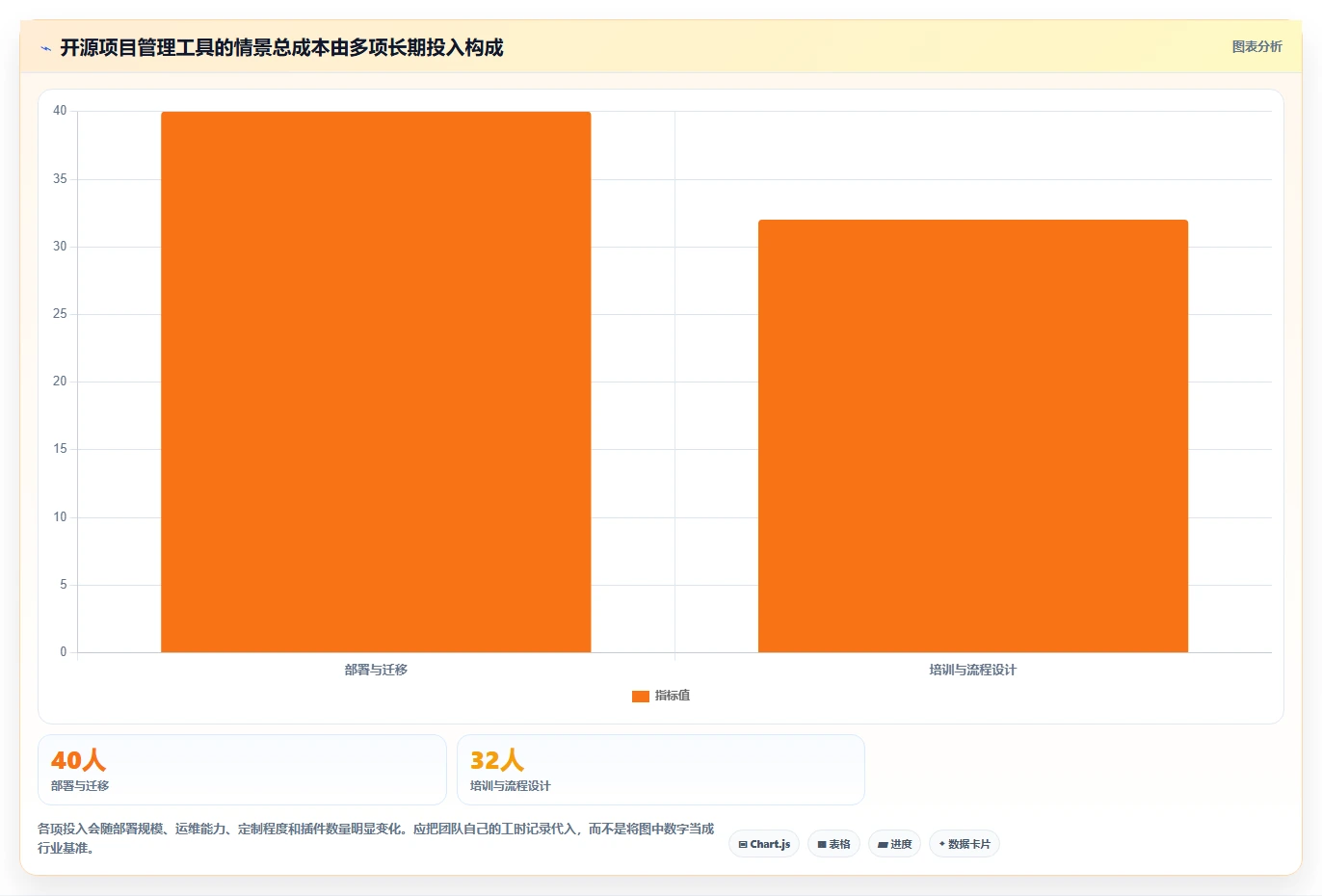Click the 表格 tag chip

pyautogui.click(x=833, y=844)
